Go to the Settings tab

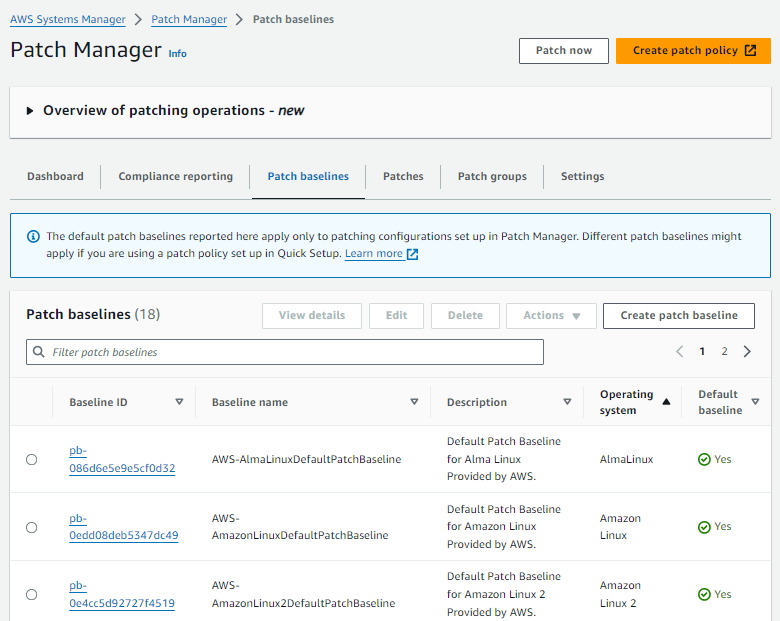583,176
